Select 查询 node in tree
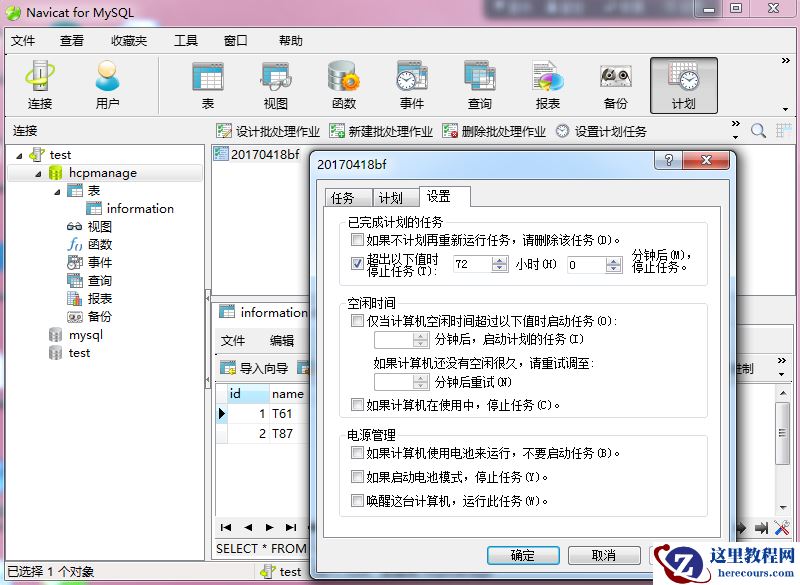This screenshot has width=800, height=585. click(x=89, y=281)
